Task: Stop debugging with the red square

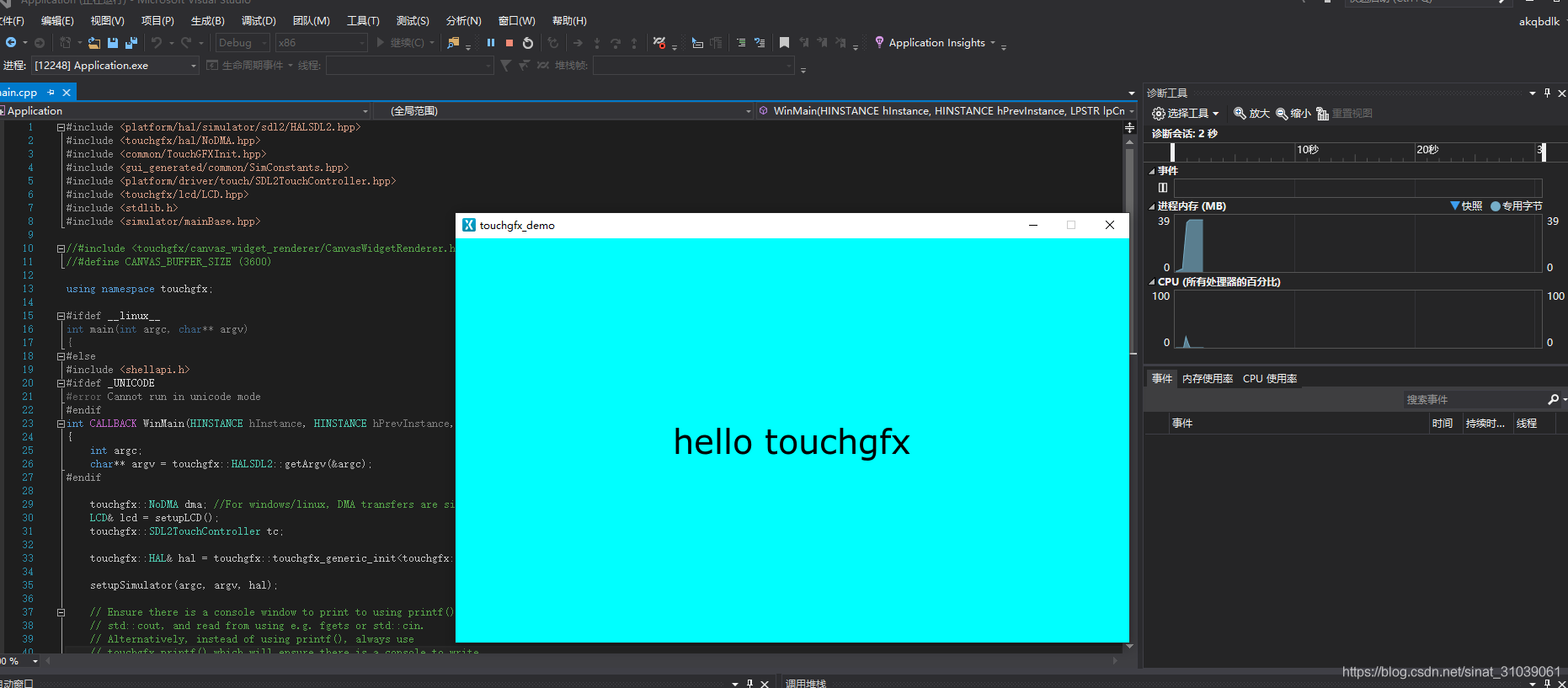Action: pyautogui.click(x=509, y=42)
